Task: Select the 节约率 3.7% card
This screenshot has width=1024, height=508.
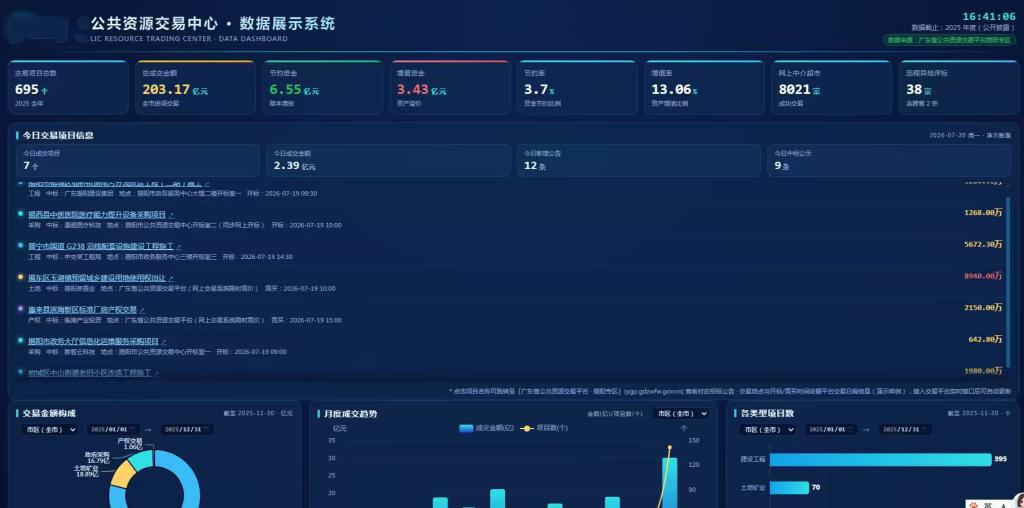Action: point(577,87)
